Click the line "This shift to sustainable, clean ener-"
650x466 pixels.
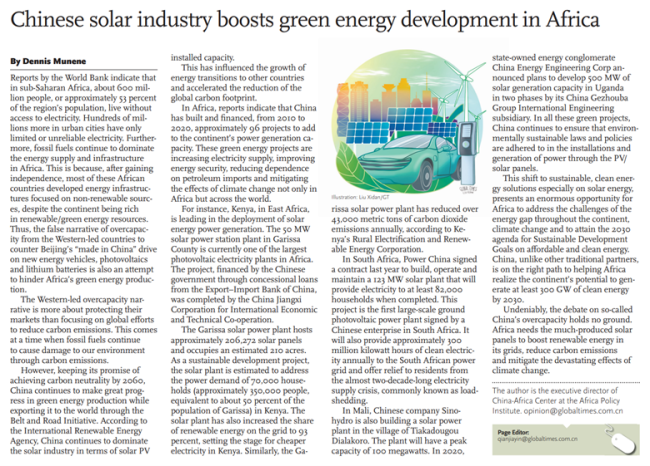coord(569,178)
